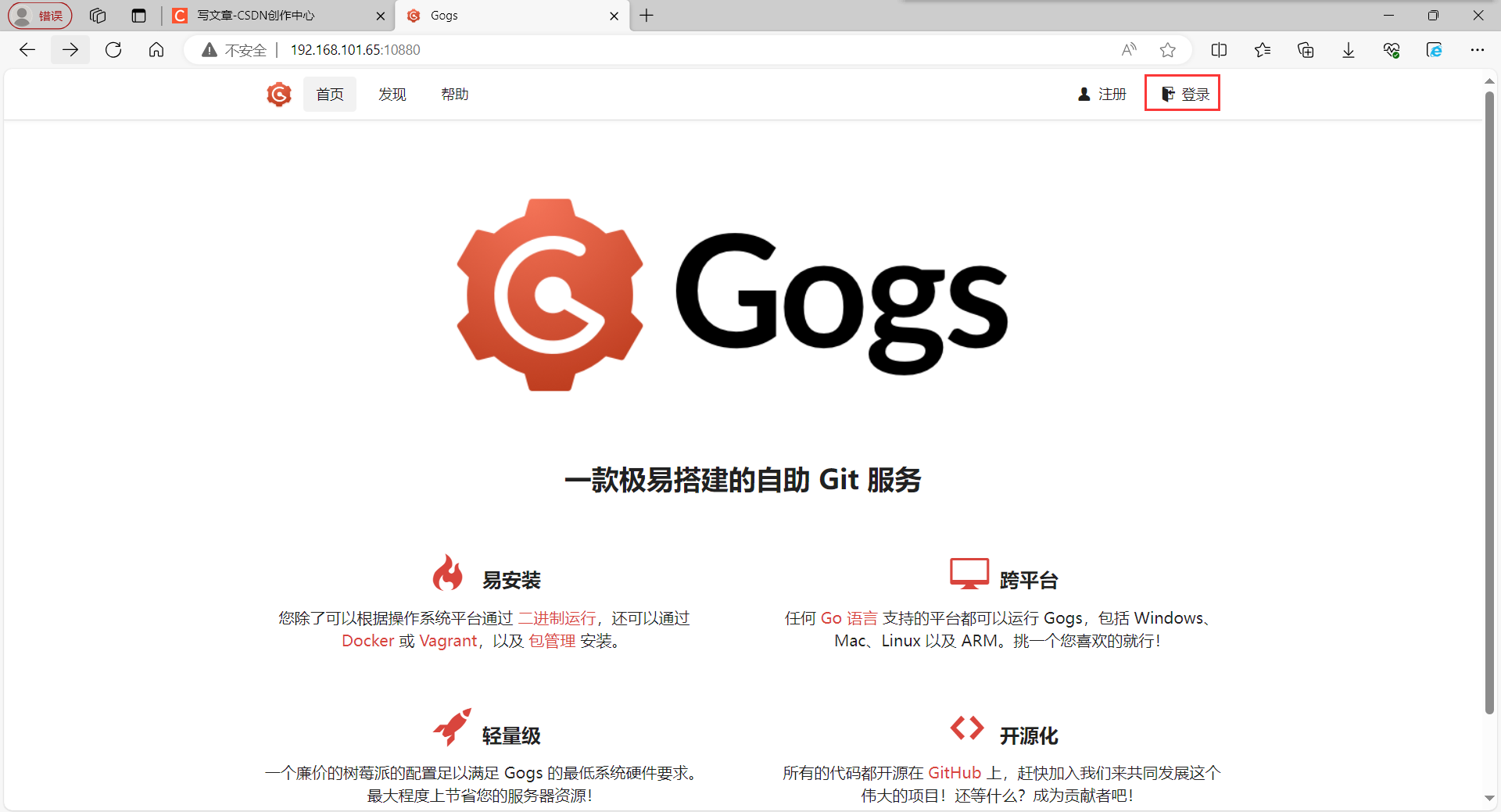Click the scrollbar down arrow

(x=1489, y=798)
